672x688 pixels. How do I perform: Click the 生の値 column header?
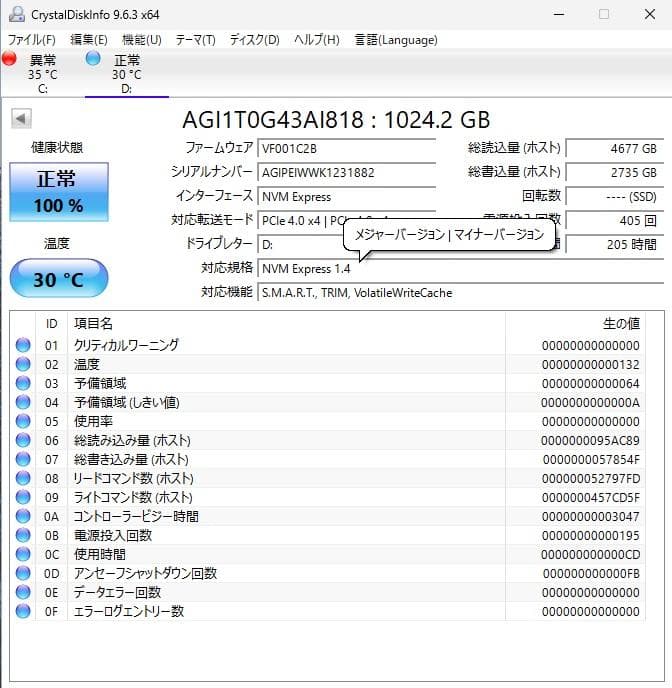pos(575,324)
